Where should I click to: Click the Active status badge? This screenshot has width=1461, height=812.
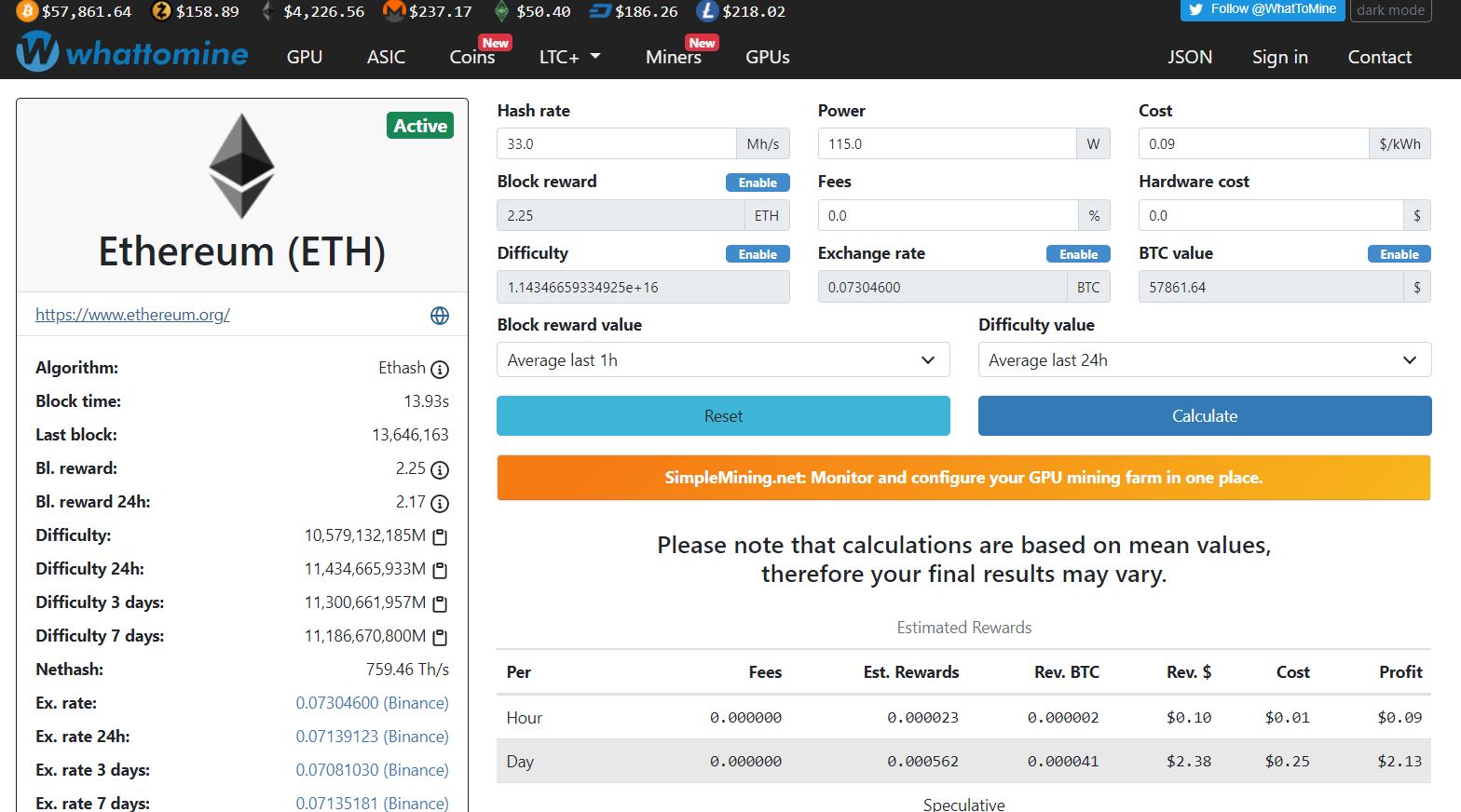[x=420, y=126]
